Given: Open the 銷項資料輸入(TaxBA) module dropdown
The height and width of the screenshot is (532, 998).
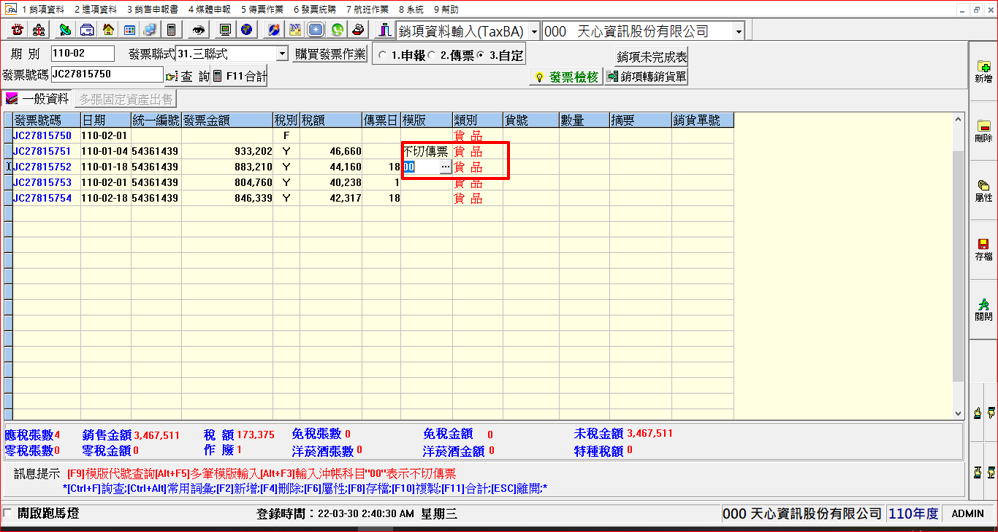Looking at the screenshot, I should (x=533, y=31).
